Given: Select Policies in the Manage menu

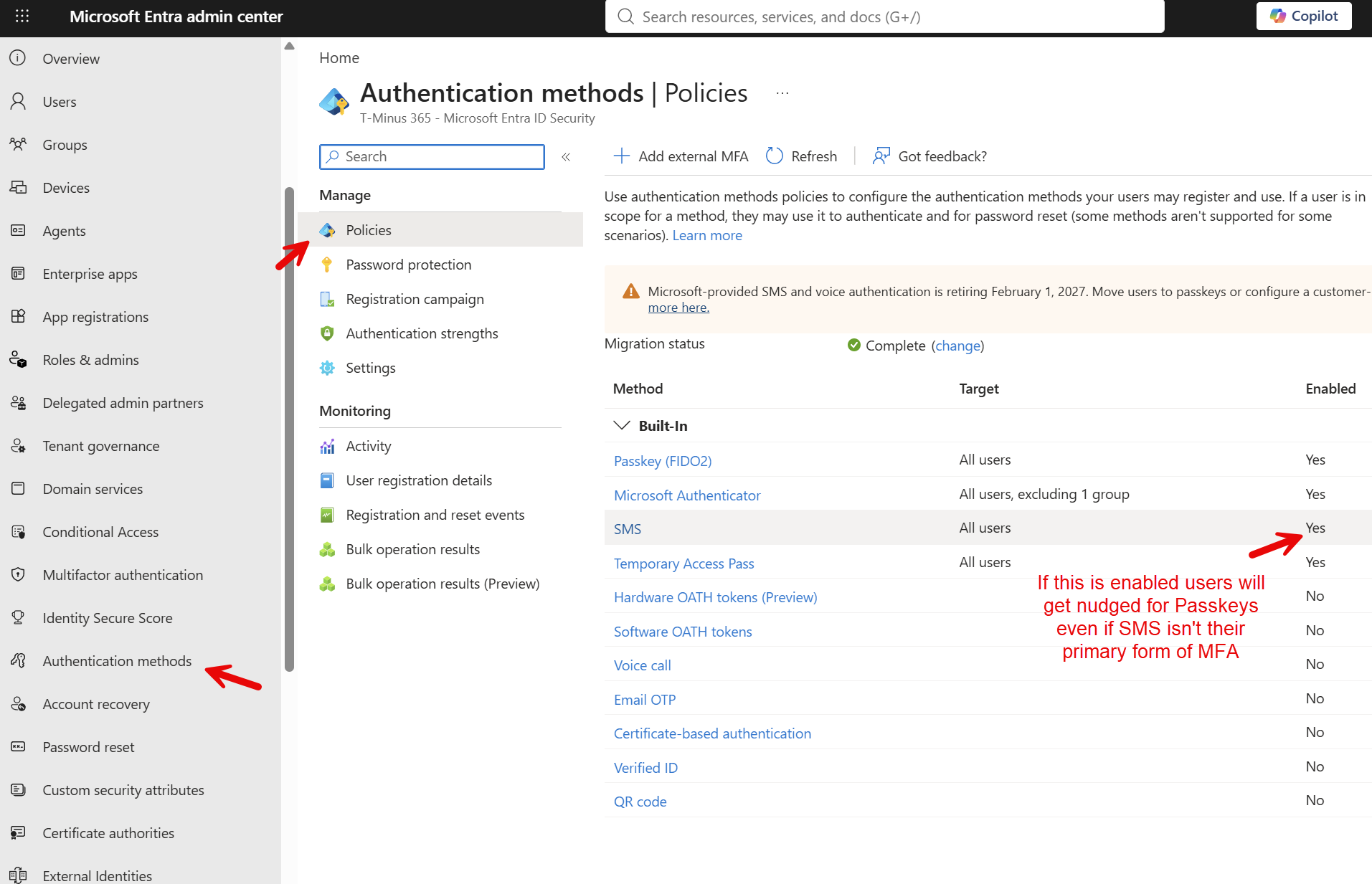Looking at the screenshot, I should coord(440,229).
